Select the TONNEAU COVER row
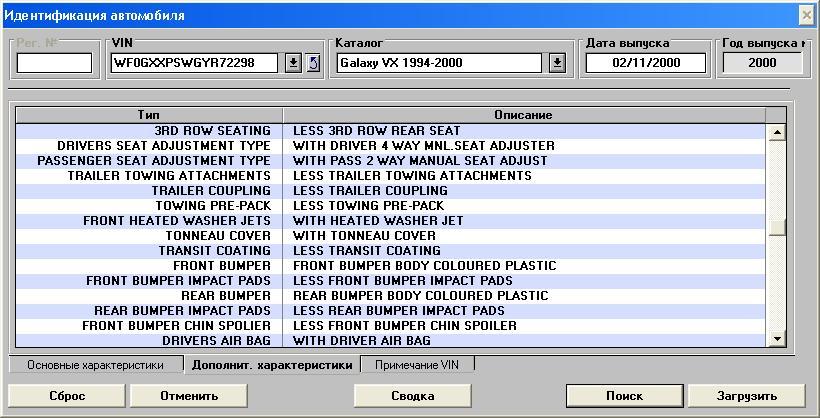The width and height of the screenshot is (820, 418). pos(390,236)
